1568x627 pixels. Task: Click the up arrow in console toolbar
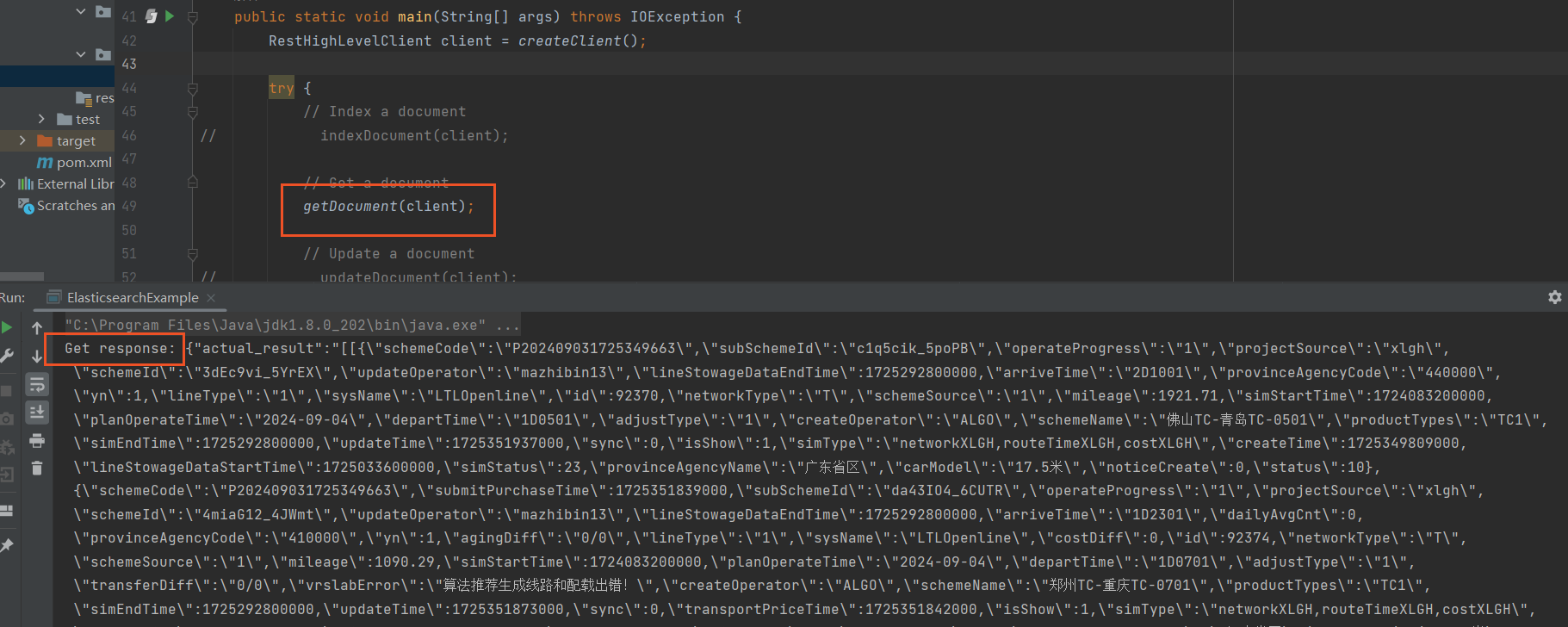pyautogui.click(x=37, y=327)
